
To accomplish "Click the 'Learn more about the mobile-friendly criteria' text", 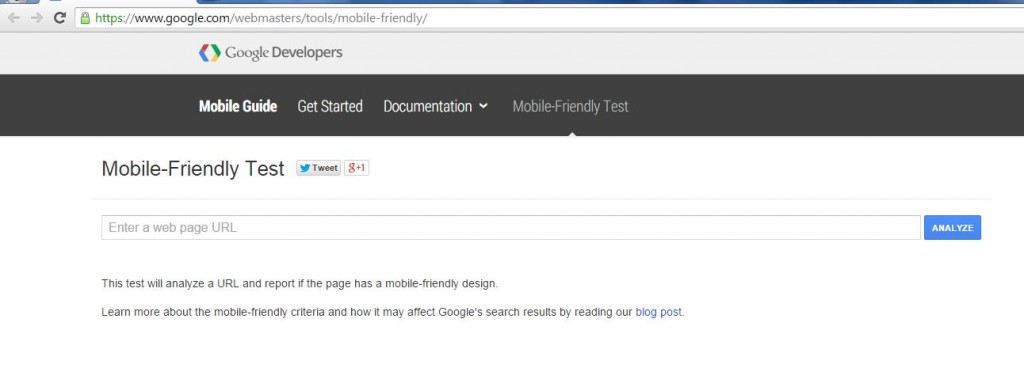I will [212, 312].
